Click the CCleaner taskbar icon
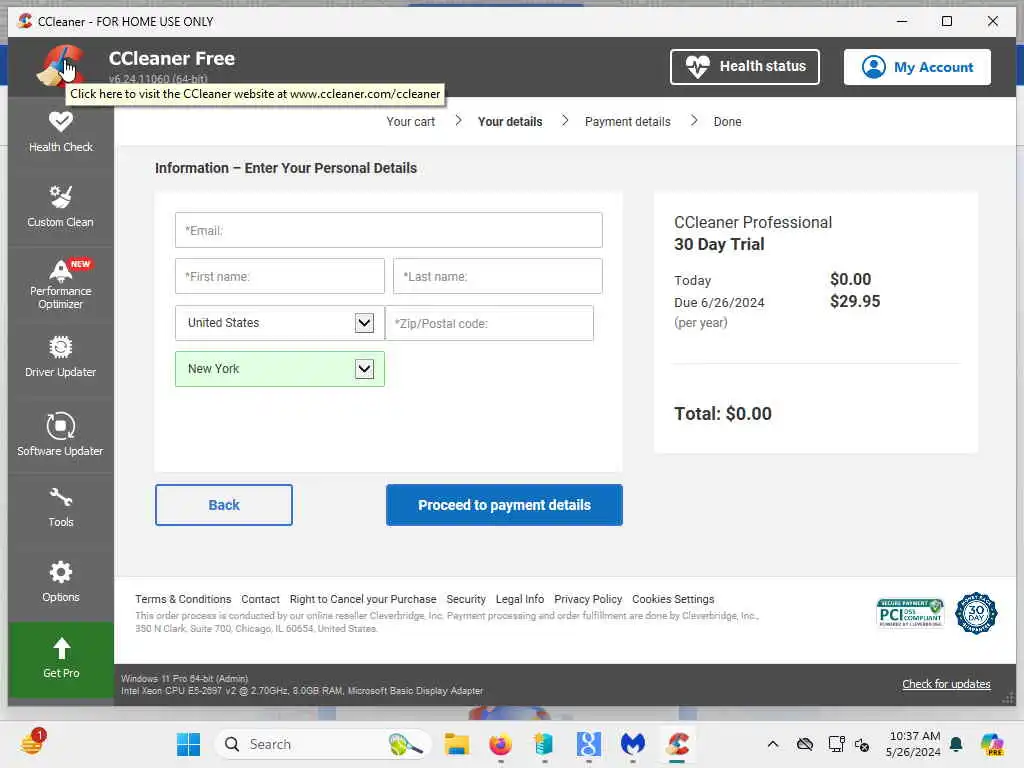Viewport: 1024px width, 768px height. point(677,744)
